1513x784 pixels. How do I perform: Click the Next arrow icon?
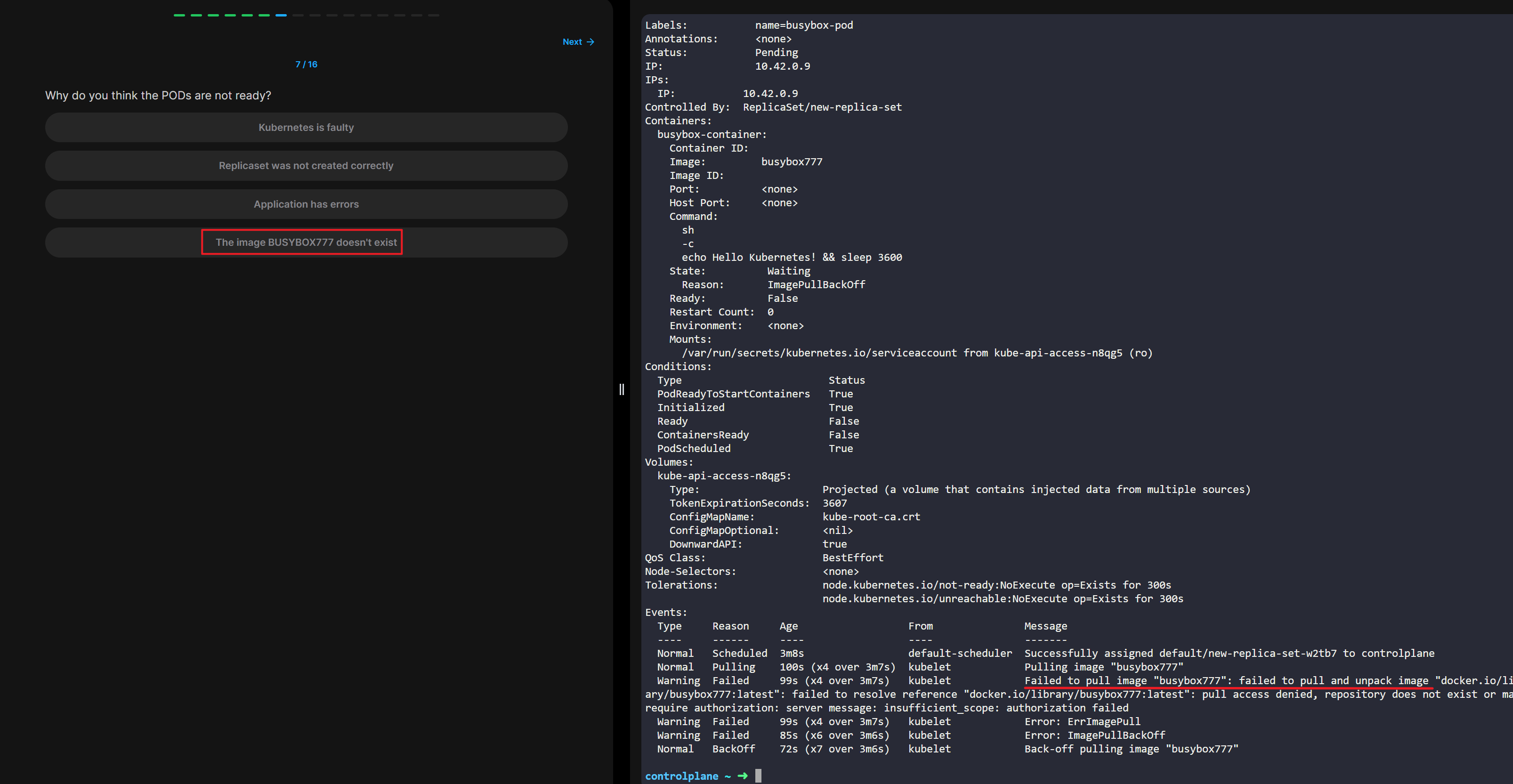pyautogui.click(x=591, y=42)
